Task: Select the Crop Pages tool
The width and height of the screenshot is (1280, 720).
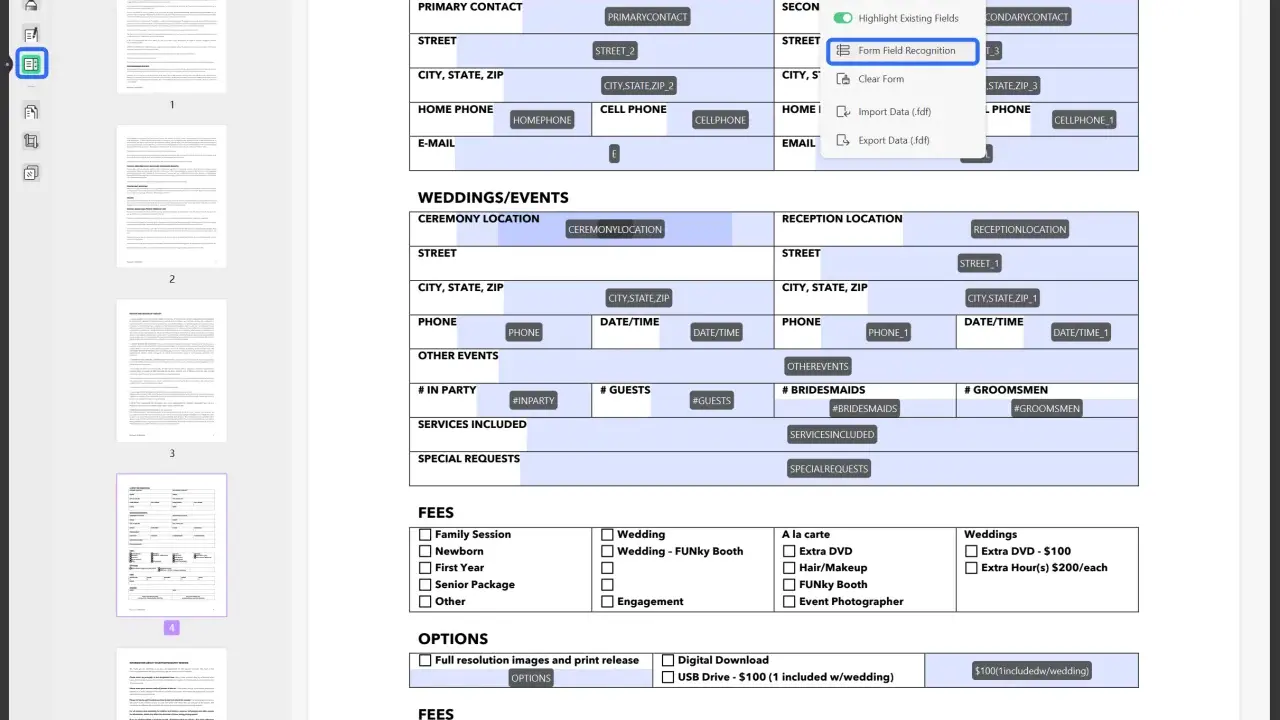Action: (x=31, y=141)
